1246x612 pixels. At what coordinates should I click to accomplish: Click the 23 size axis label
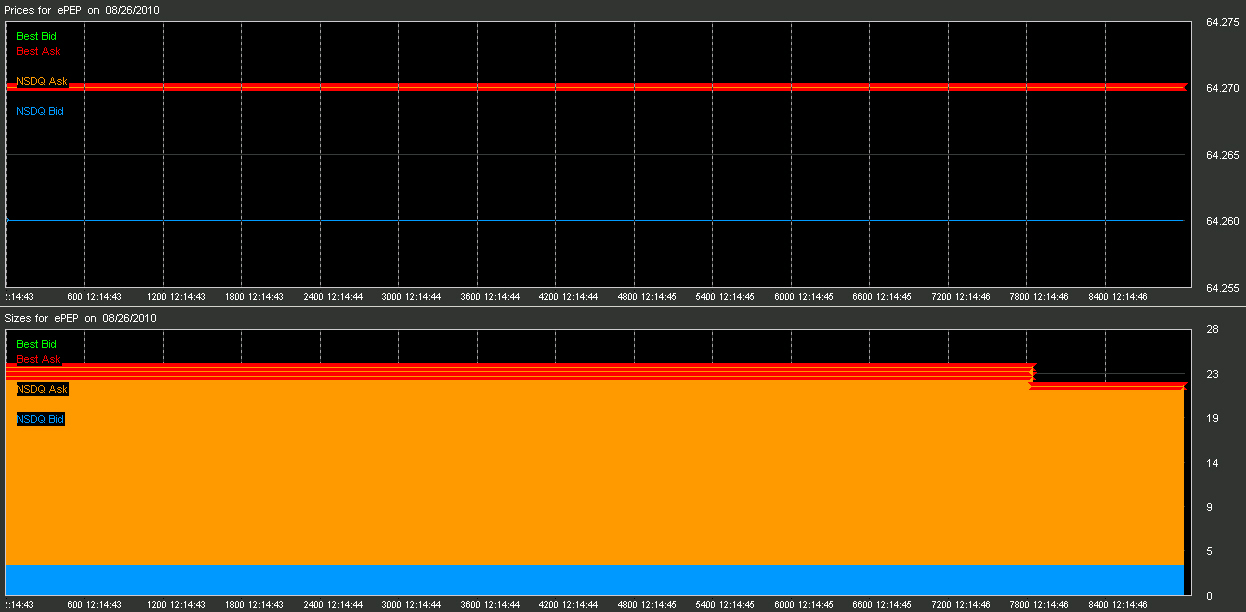1212,374
